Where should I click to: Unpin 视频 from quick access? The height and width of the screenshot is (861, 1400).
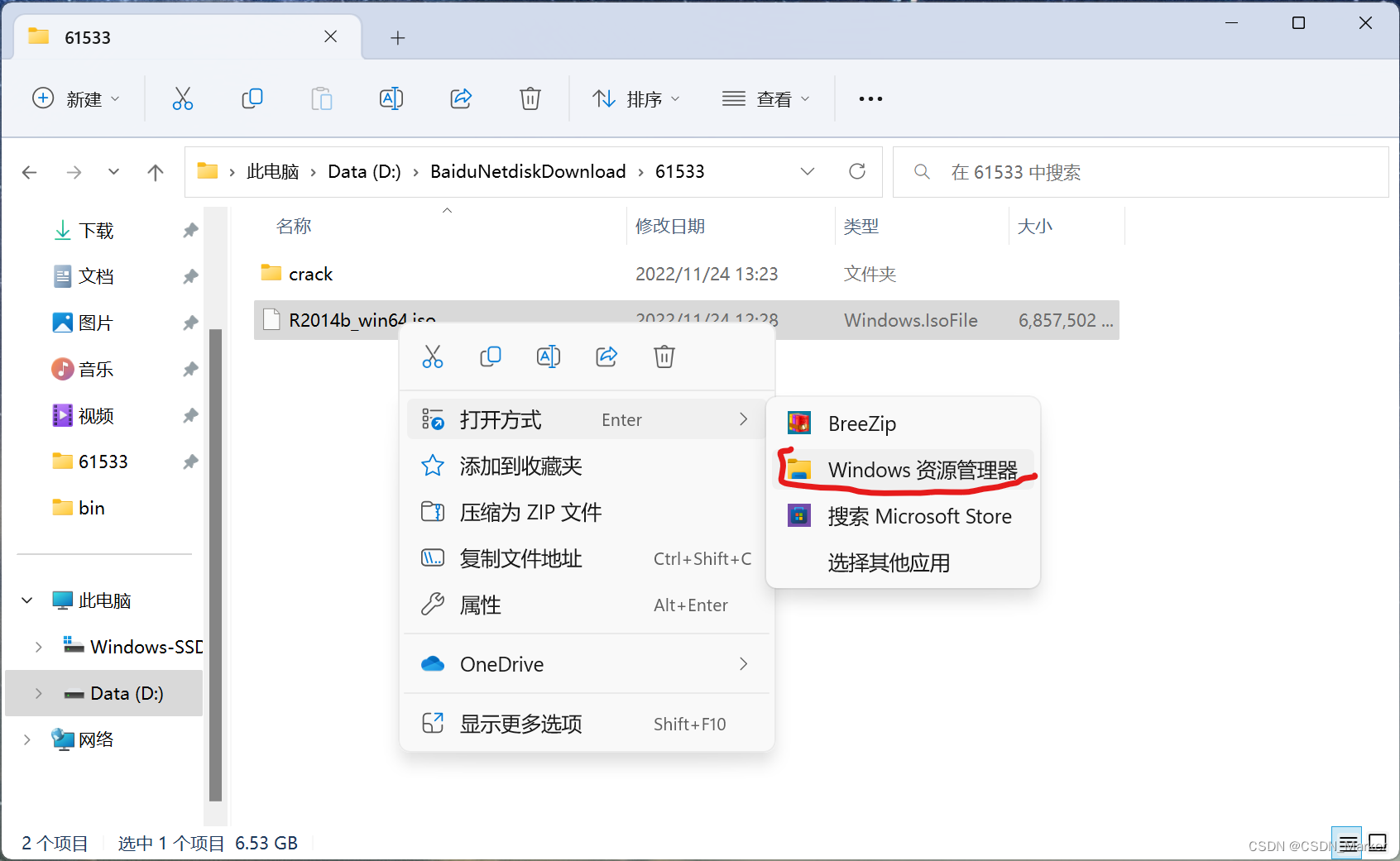[190, 415]
